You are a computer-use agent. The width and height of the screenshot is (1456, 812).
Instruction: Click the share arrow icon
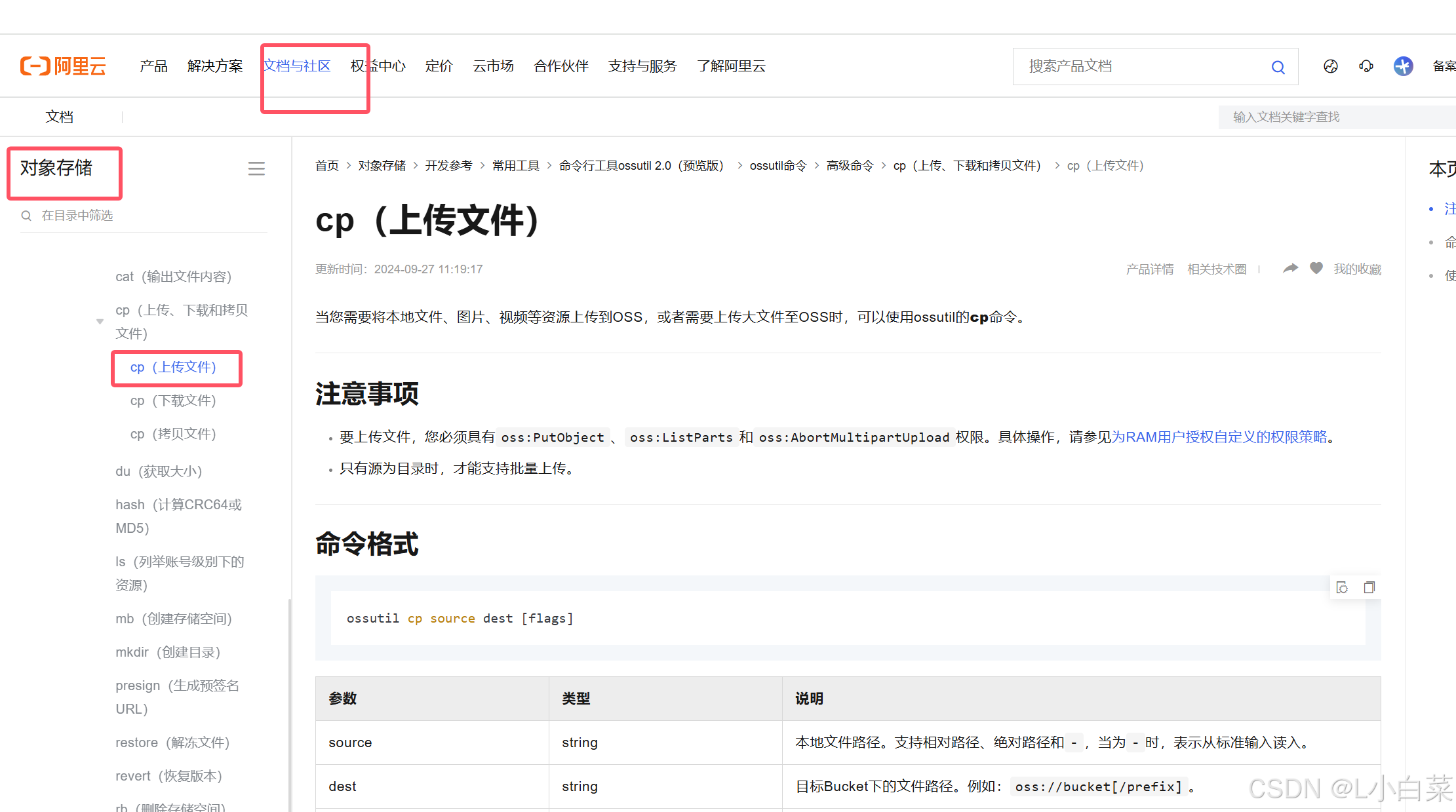pos(1290,268)
